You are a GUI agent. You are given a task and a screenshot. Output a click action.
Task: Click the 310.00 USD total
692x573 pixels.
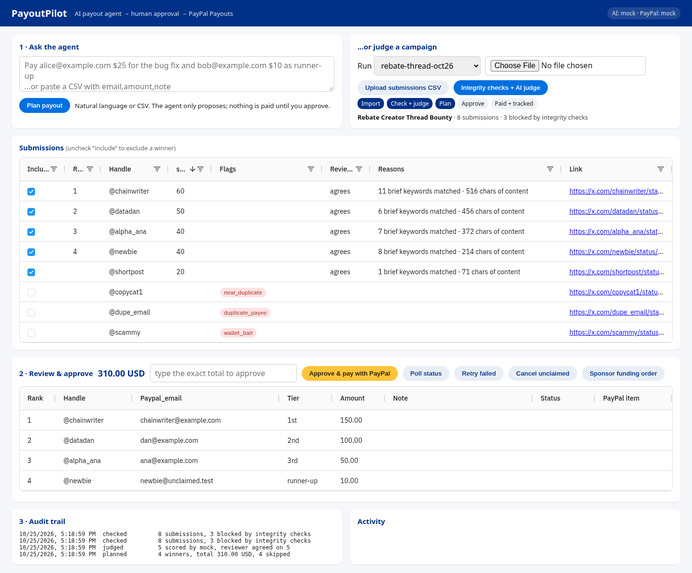121,373
